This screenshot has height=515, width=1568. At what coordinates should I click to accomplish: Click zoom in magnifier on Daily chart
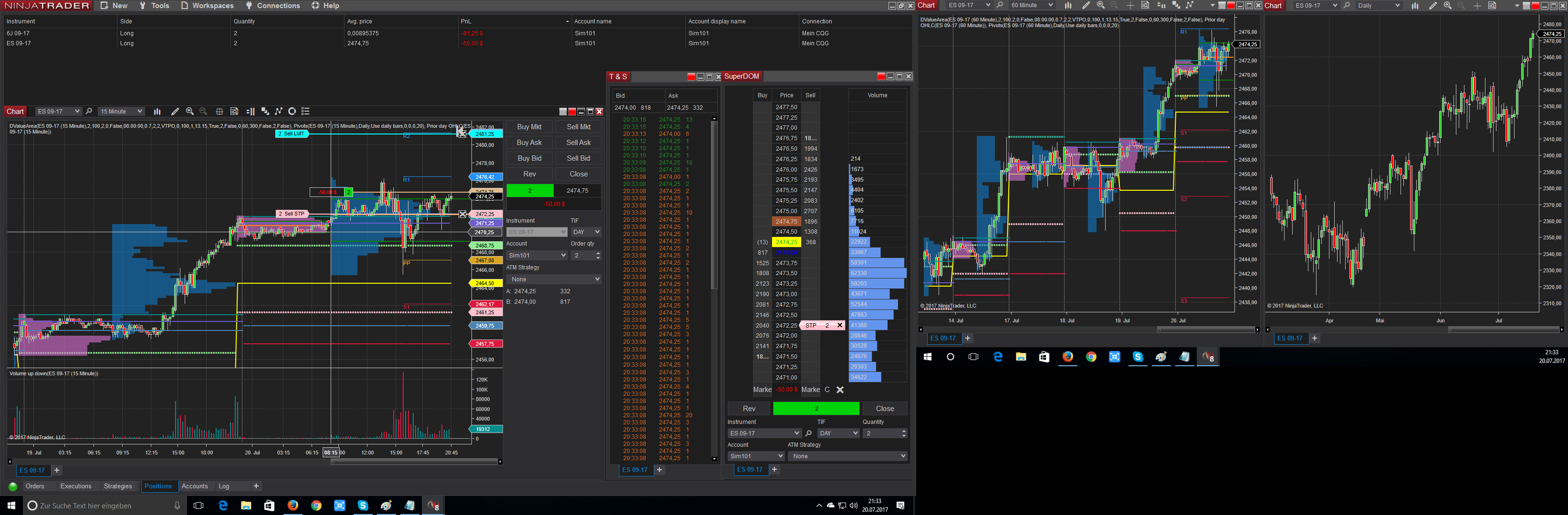[x=1447, y=5]
